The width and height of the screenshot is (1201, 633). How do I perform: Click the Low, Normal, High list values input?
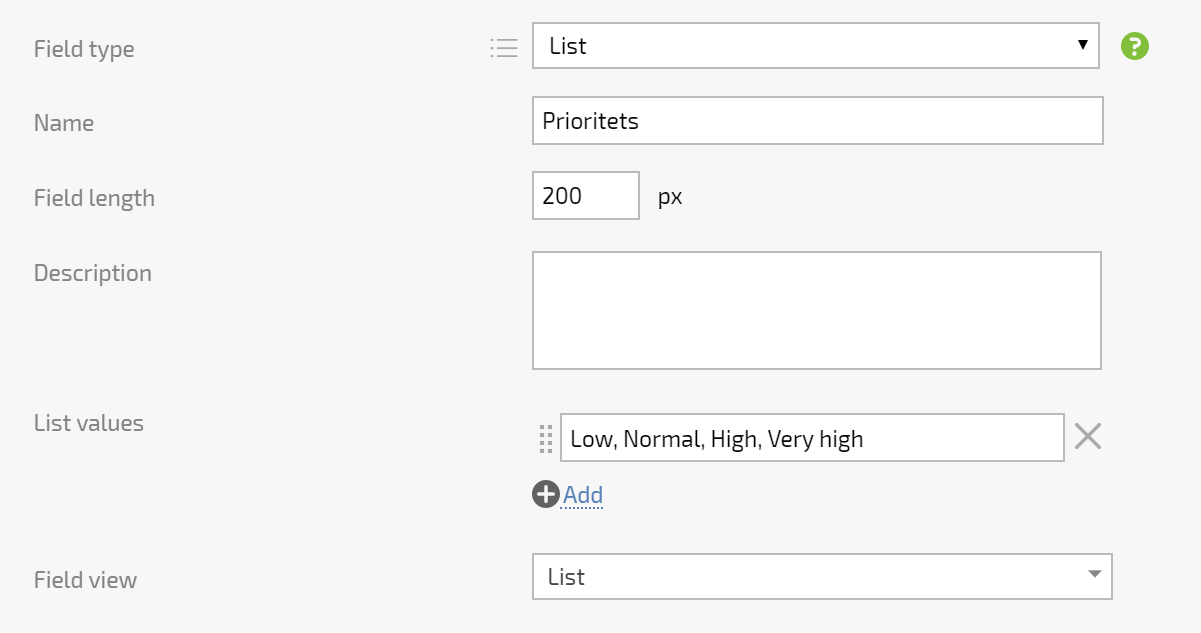point(812,438)
